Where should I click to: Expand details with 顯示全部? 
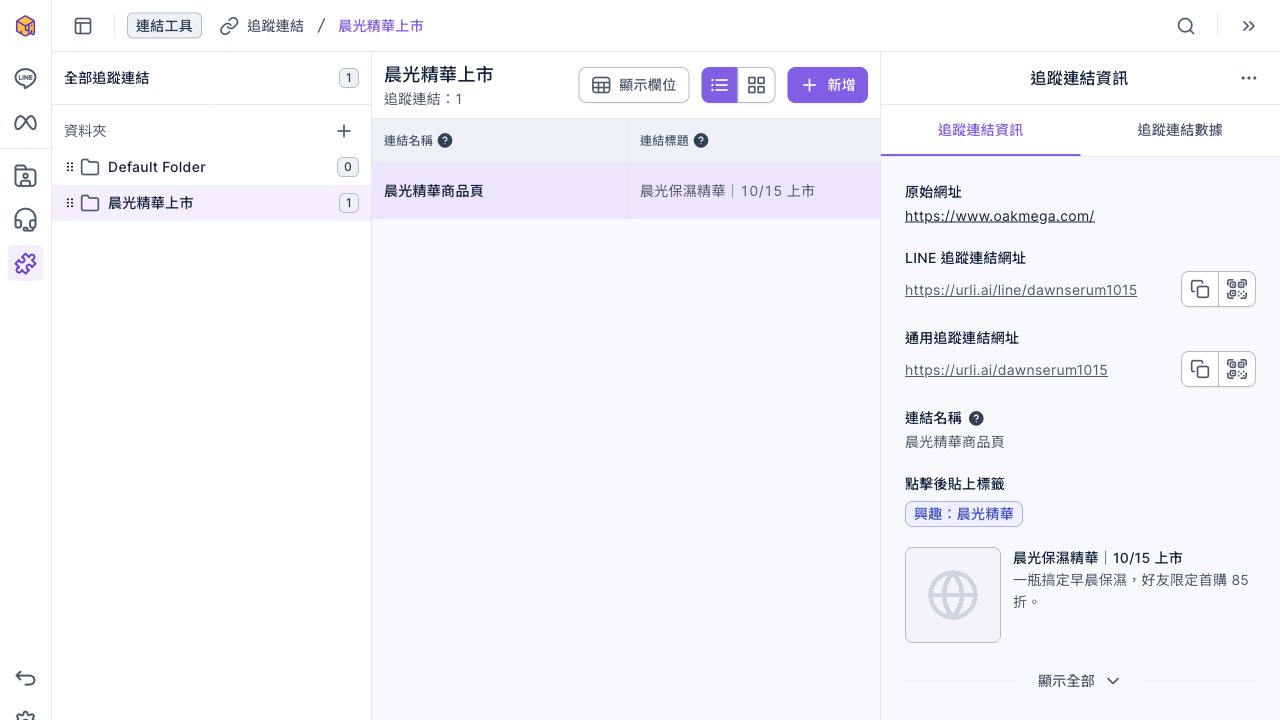(x=1079, y=681)
